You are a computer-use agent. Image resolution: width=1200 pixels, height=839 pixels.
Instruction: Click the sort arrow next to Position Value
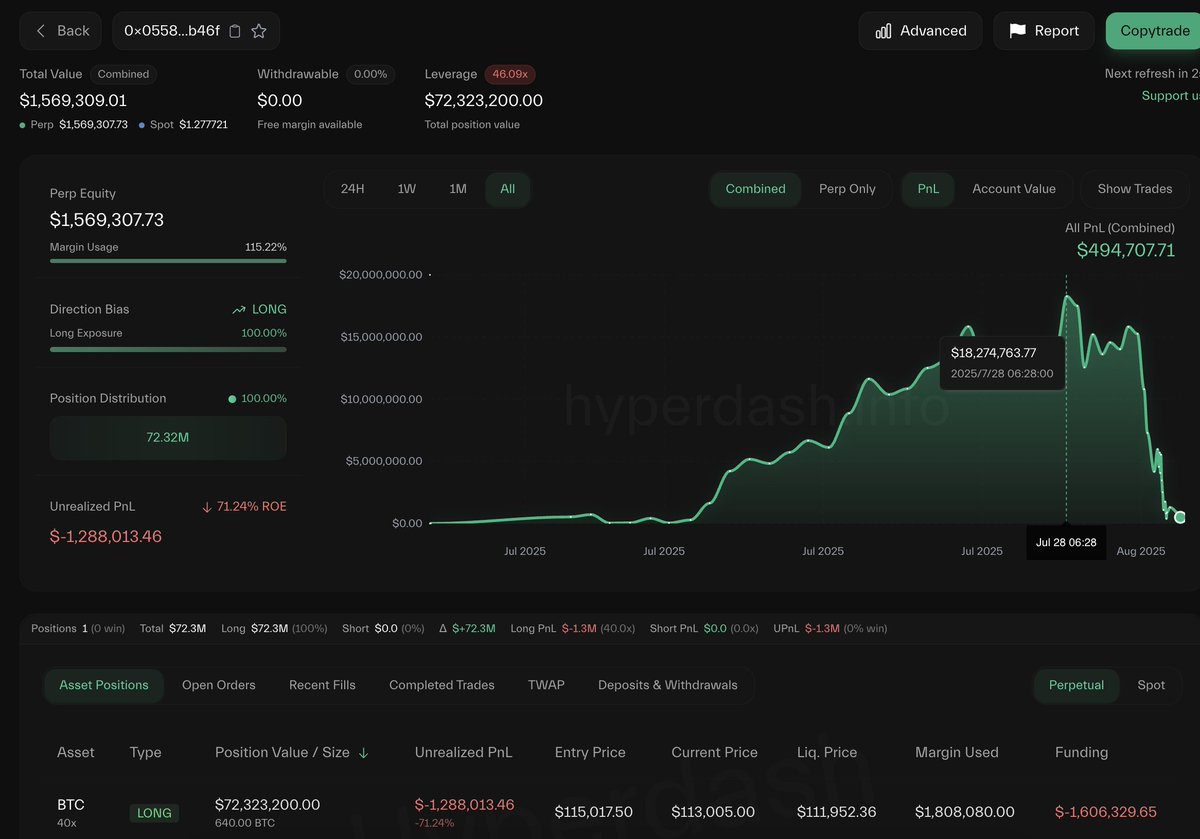coord(363,753)
